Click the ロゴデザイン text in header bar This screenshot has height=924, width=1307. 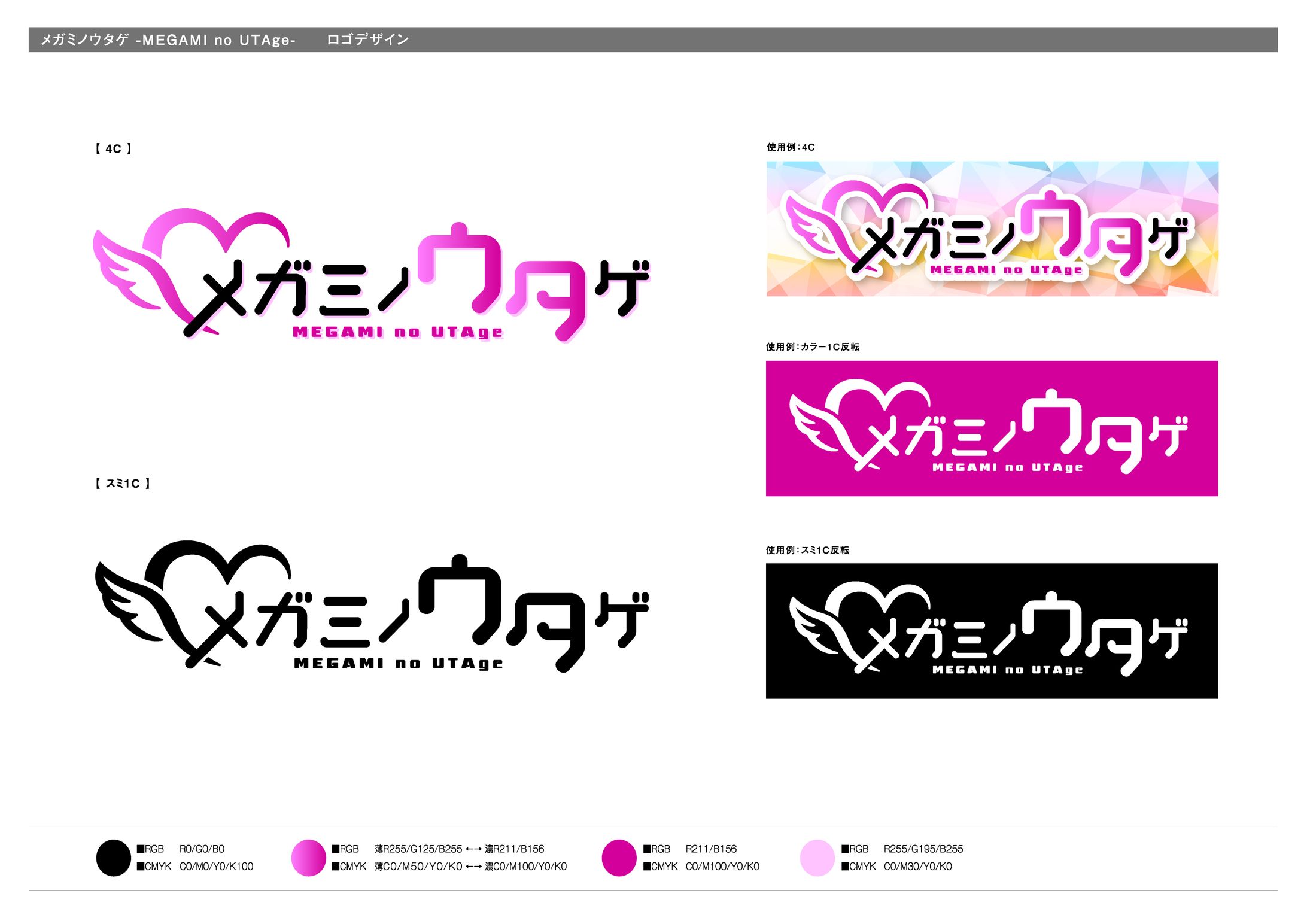pyautogui.click(x=367, y=39)
